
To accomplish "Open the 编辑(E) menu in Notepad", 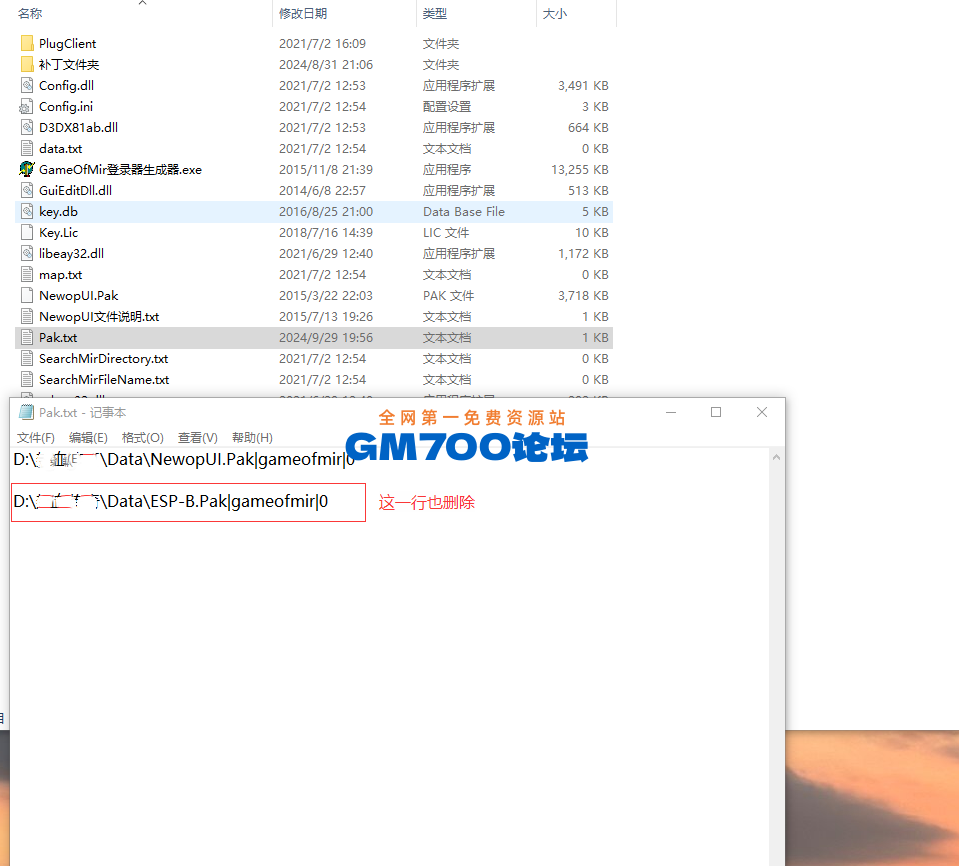I will pos(88,438).
